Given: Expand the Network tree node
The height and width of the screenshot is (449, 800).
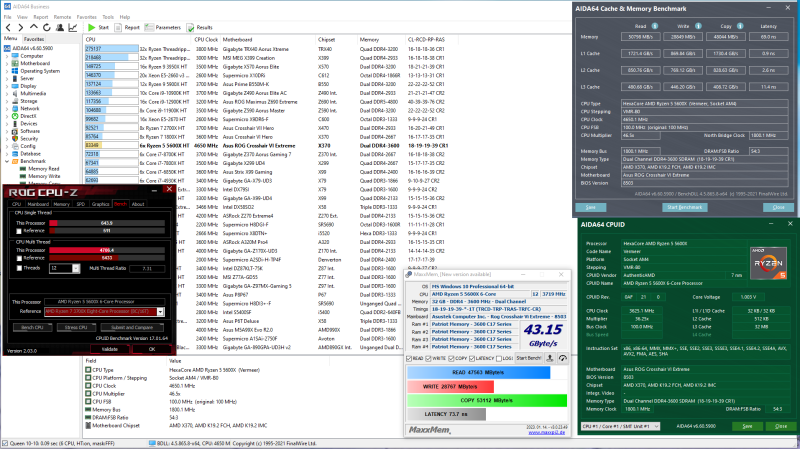Looking at the screenshot, I should tap(7, 109).
